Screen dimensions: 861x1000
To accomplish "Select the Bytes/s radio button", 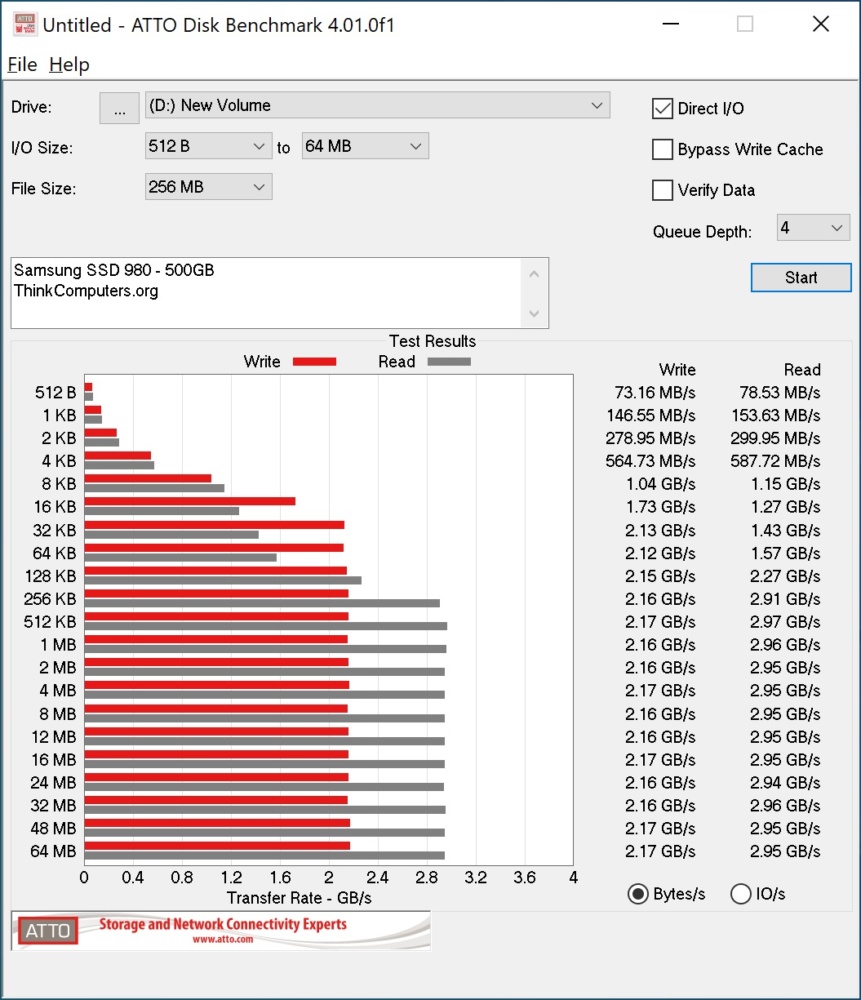I will 638,894.
